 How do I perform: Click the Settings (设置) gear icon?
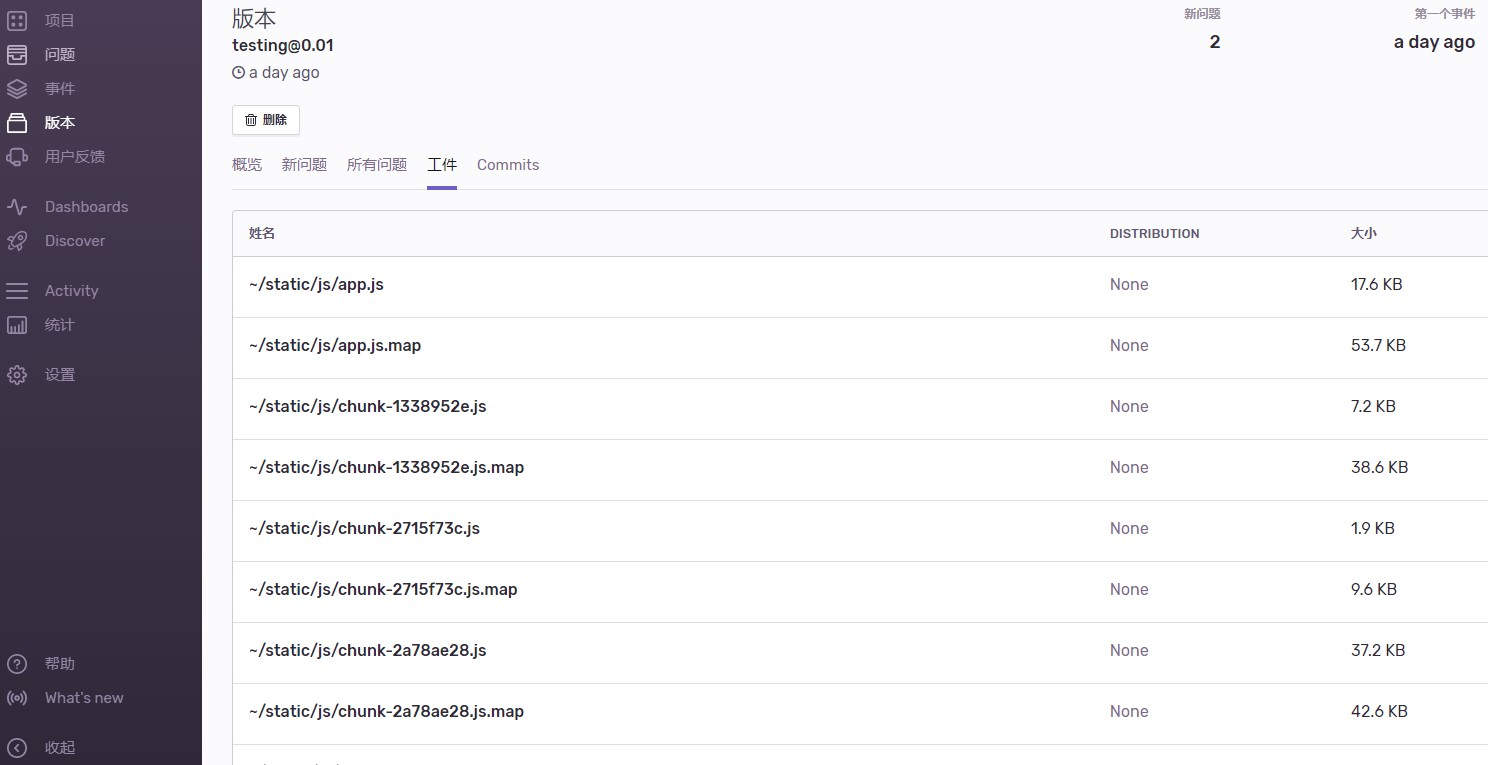(17, 374)
